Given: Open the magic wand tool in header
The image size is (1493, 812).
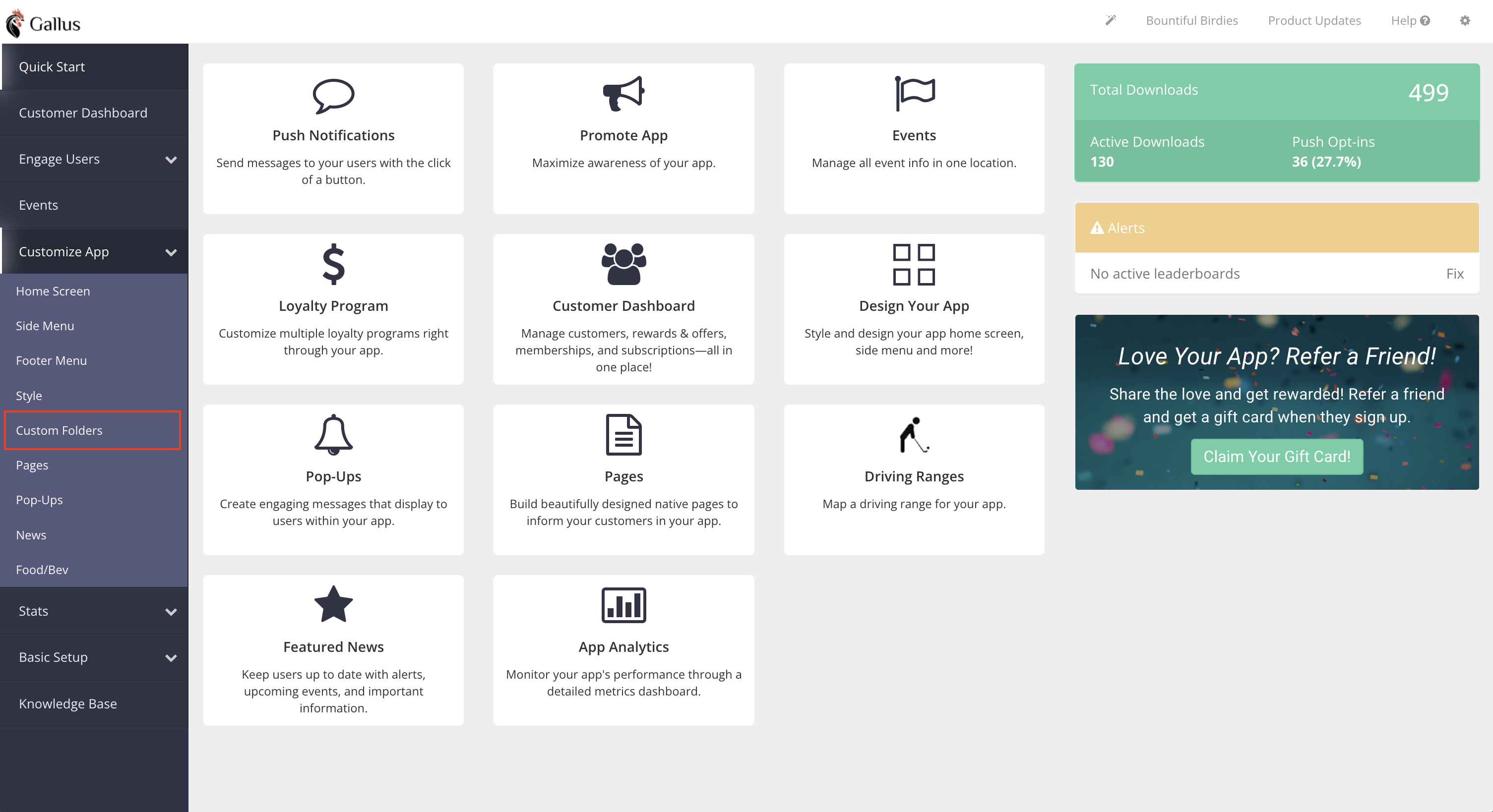Looking at the screenshot, I should click(x=1110, y=20).
